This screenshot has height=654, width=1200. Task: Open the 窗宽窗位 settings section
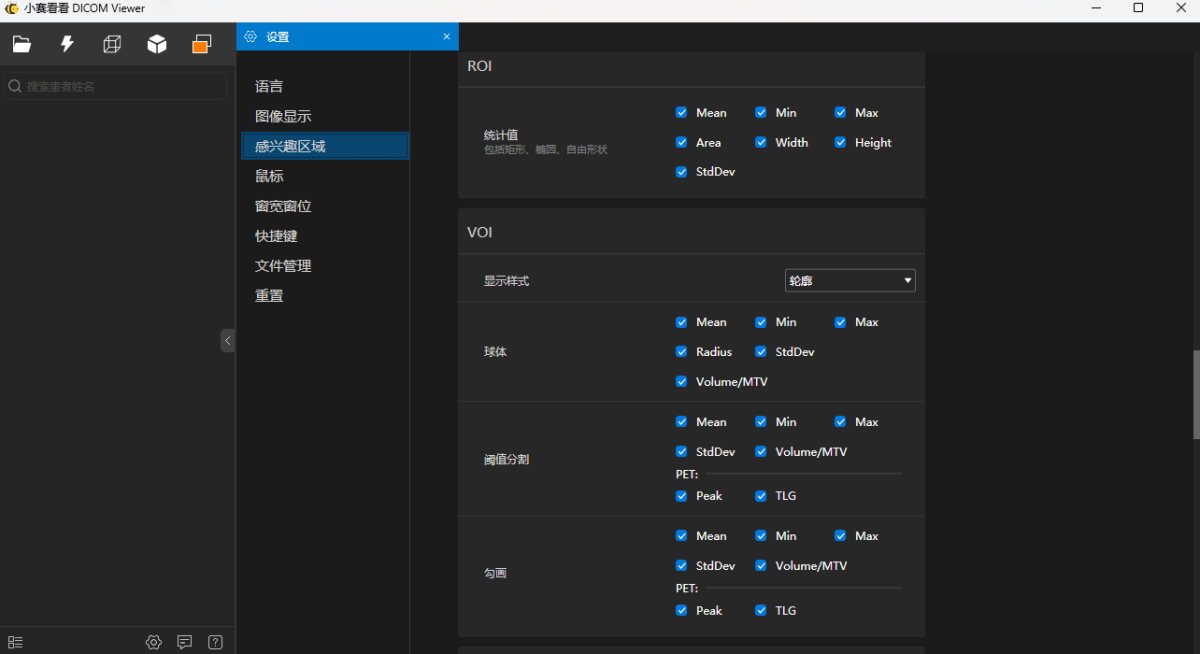point(283,206)
